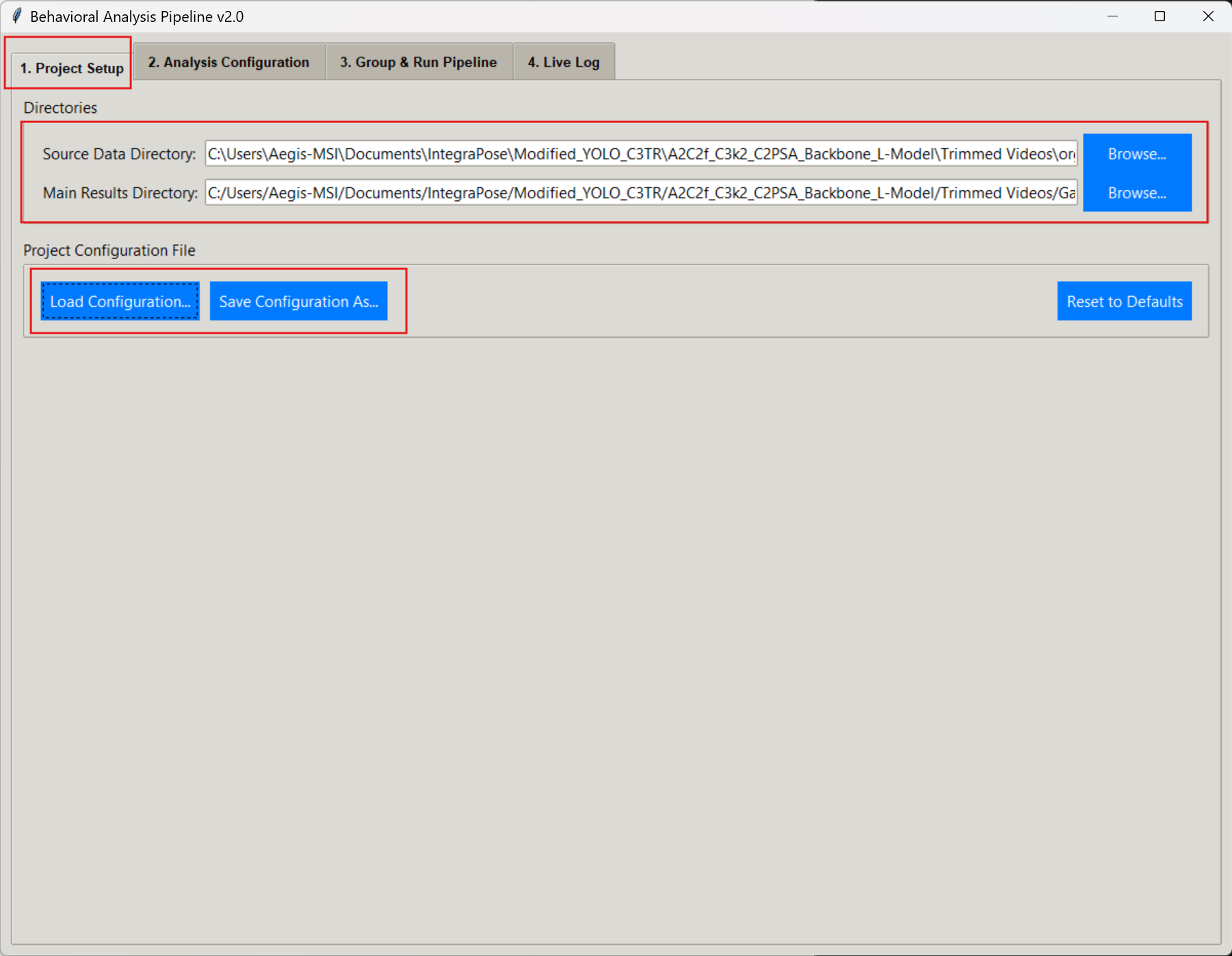
Task: Click the Project Configuration File heading
Action: (x=109, y=250)
